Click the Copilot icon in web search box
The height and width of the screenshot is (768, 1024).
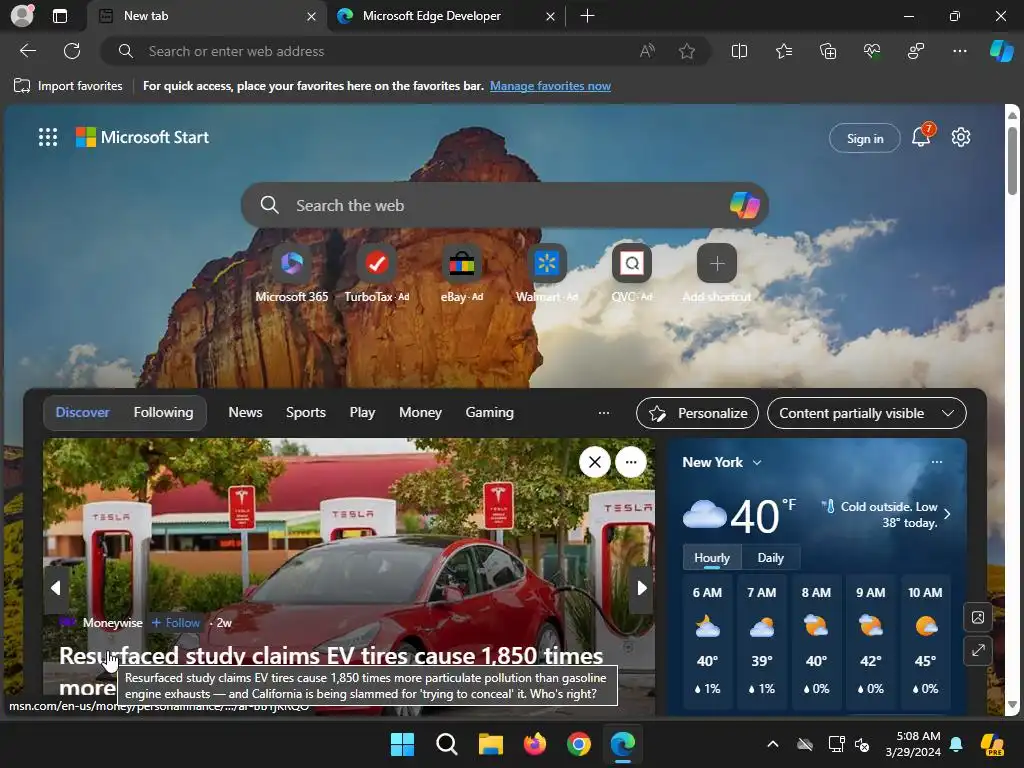click(x=744, y=205)
